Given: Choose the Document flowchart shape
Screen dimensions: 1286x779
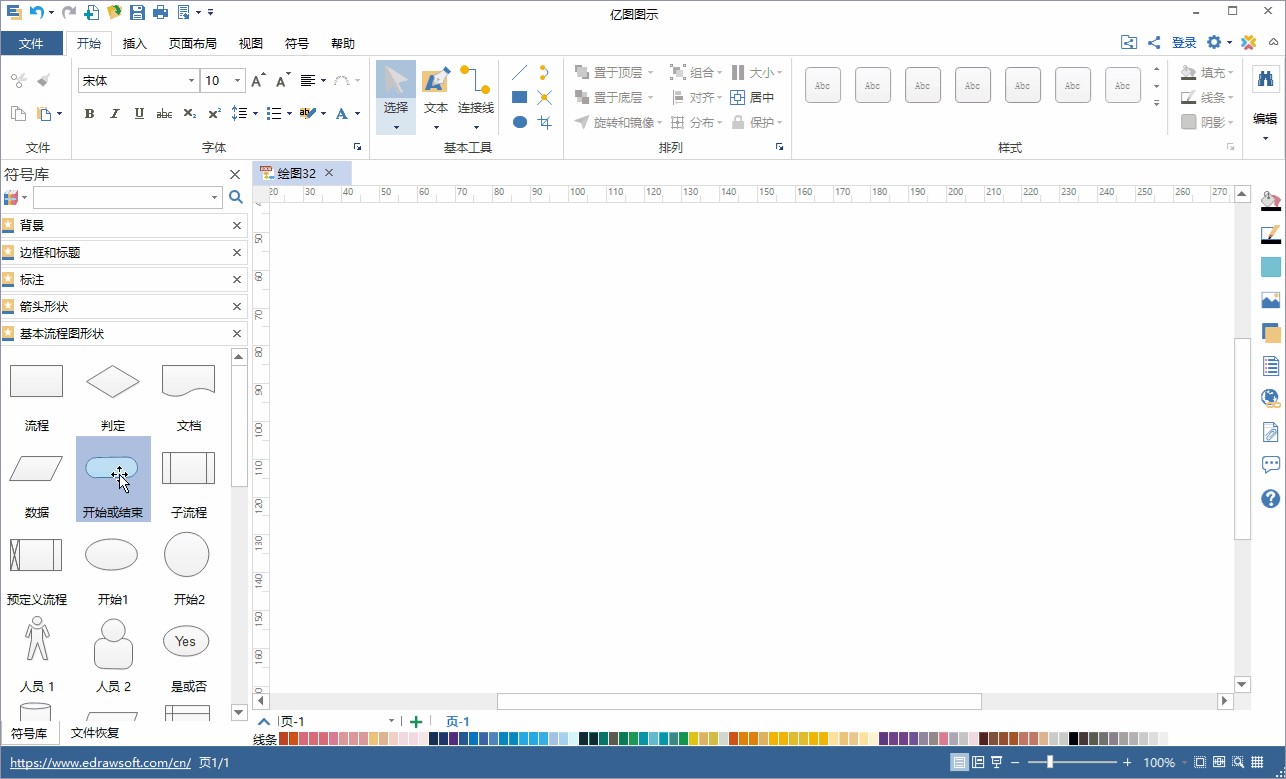Looking at the screenshot, I should tap(188, 382).
